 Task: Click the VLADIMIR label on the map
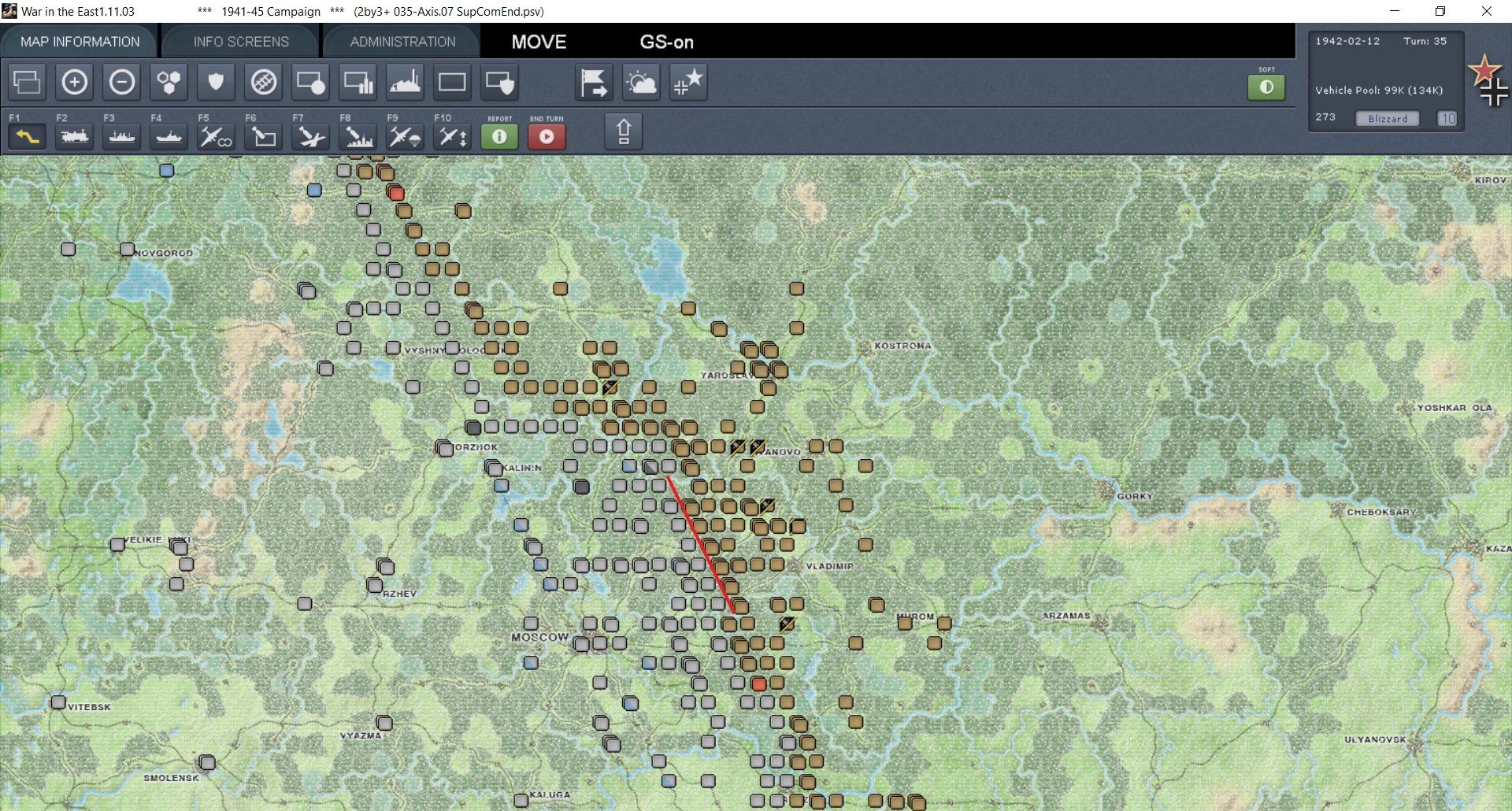pos(830,566)
